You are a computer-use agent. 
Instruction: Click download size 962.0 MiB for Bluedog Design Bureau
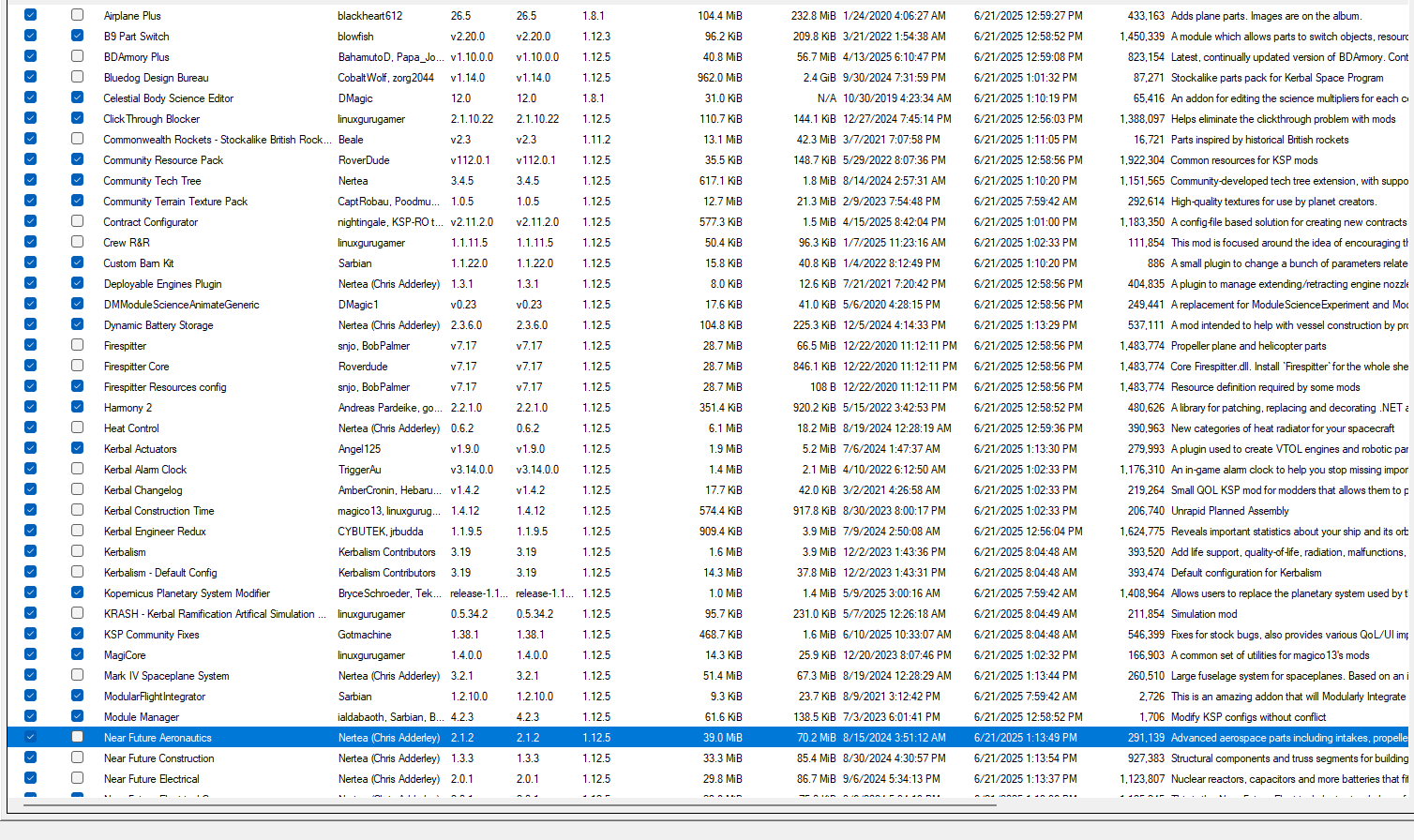pos(719,78)
